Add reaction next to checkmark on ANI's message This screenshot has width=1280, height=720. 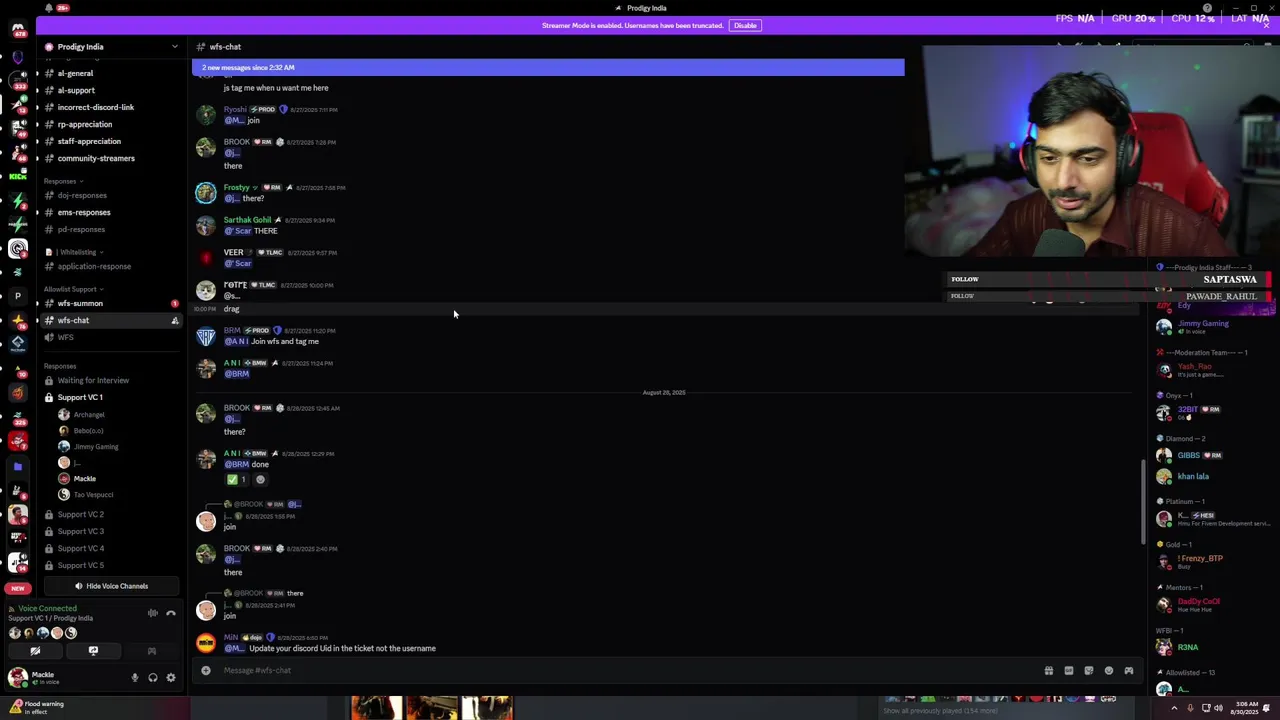tap(261, 480)
